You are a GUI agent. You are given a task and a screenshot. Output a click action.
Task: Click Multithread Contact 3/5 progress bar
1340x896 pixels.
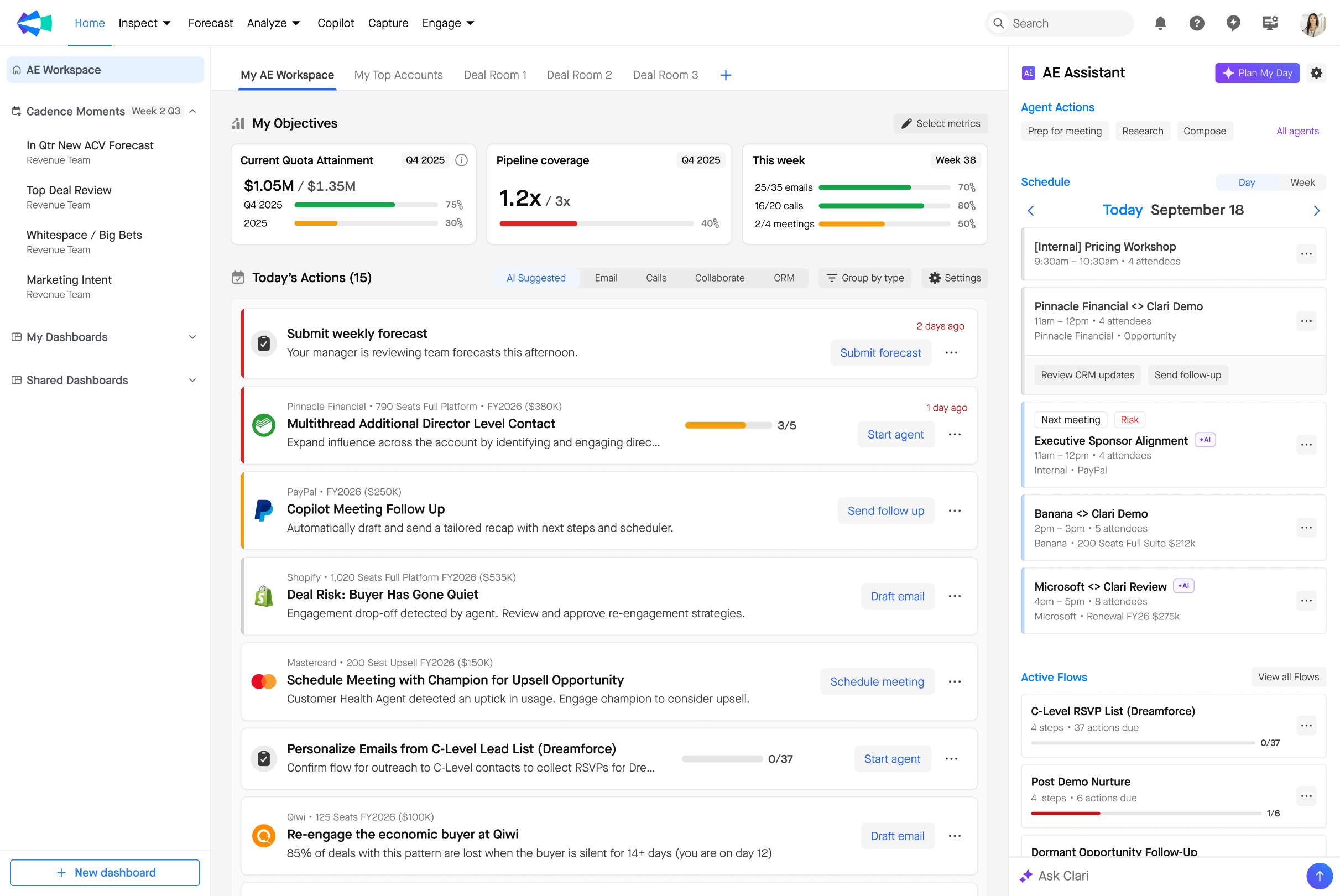728,425
